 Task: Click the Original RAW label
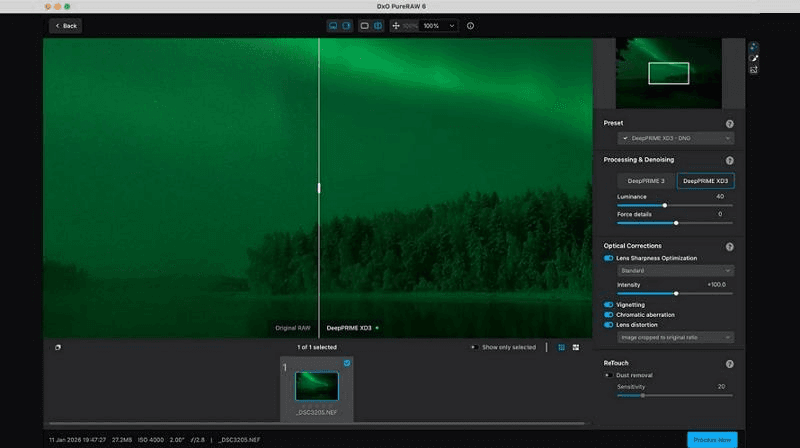click(292, 328)
